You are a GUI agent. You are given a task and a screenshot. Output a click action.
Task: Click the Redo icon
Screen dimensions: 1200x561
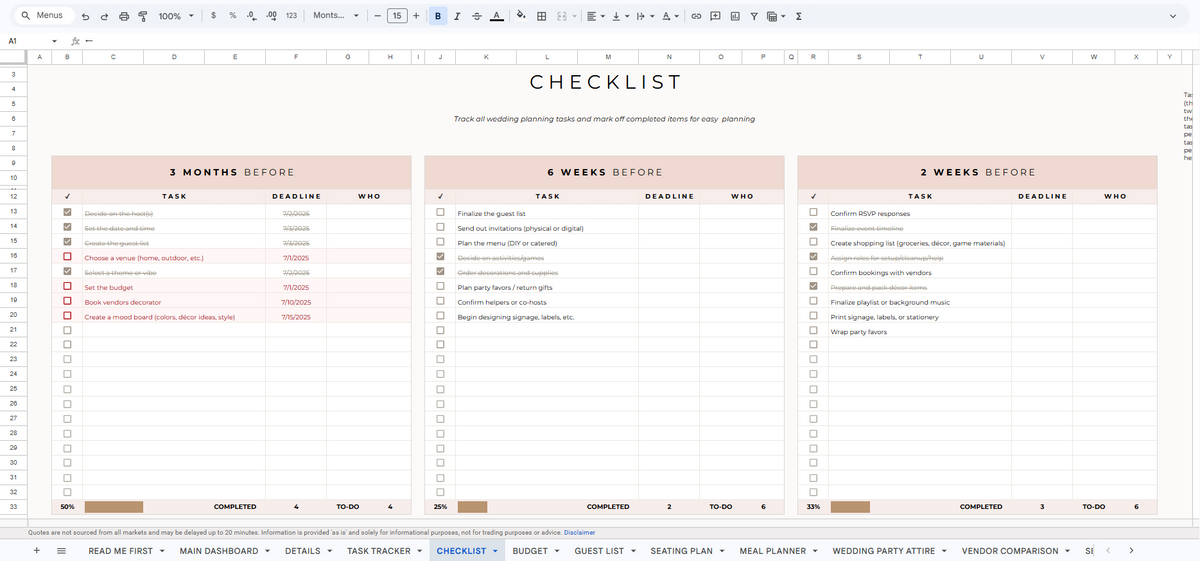click(104, 16)
